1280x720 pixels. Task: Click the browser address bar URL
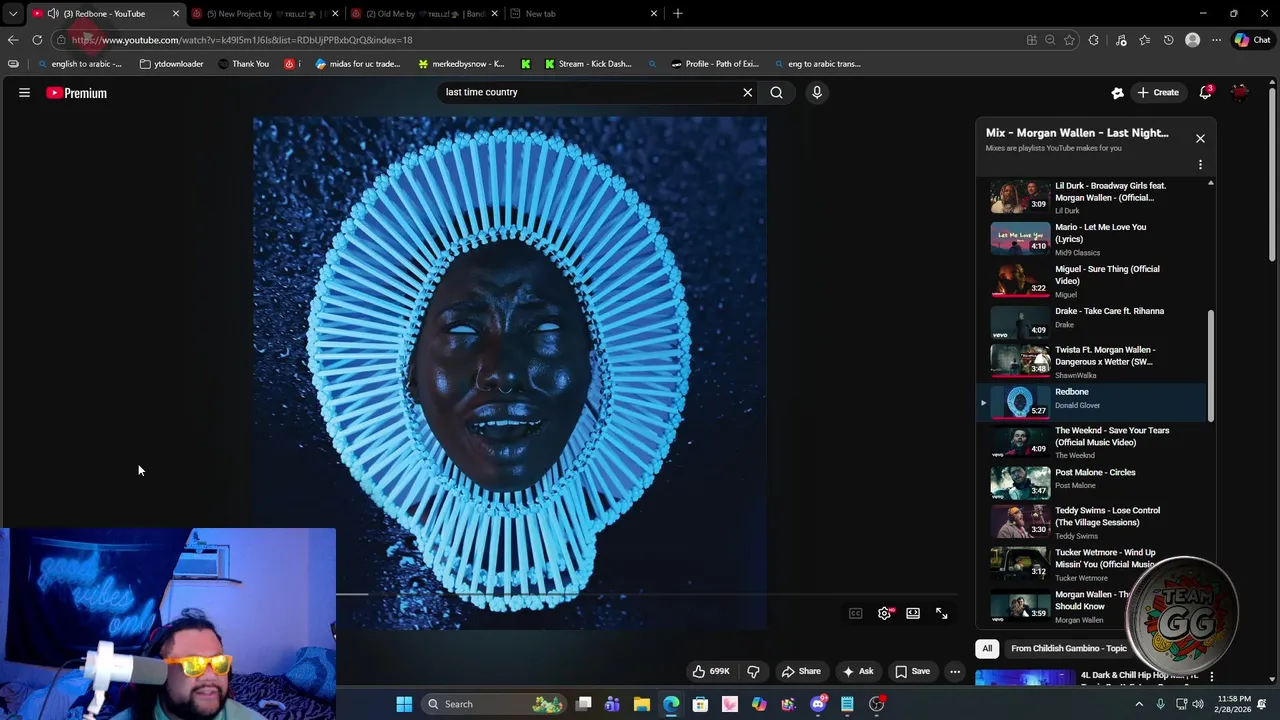(x=242, y=40)
